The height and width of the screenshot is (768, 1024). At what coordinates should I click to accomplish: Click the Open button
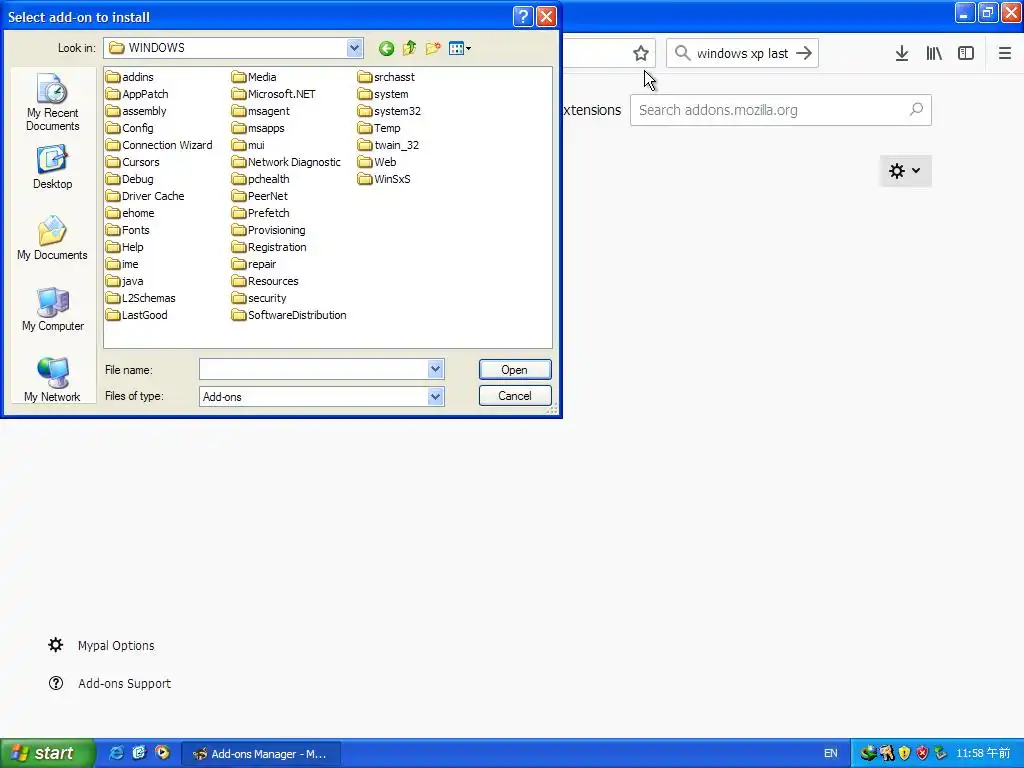[x=515, y=370]
